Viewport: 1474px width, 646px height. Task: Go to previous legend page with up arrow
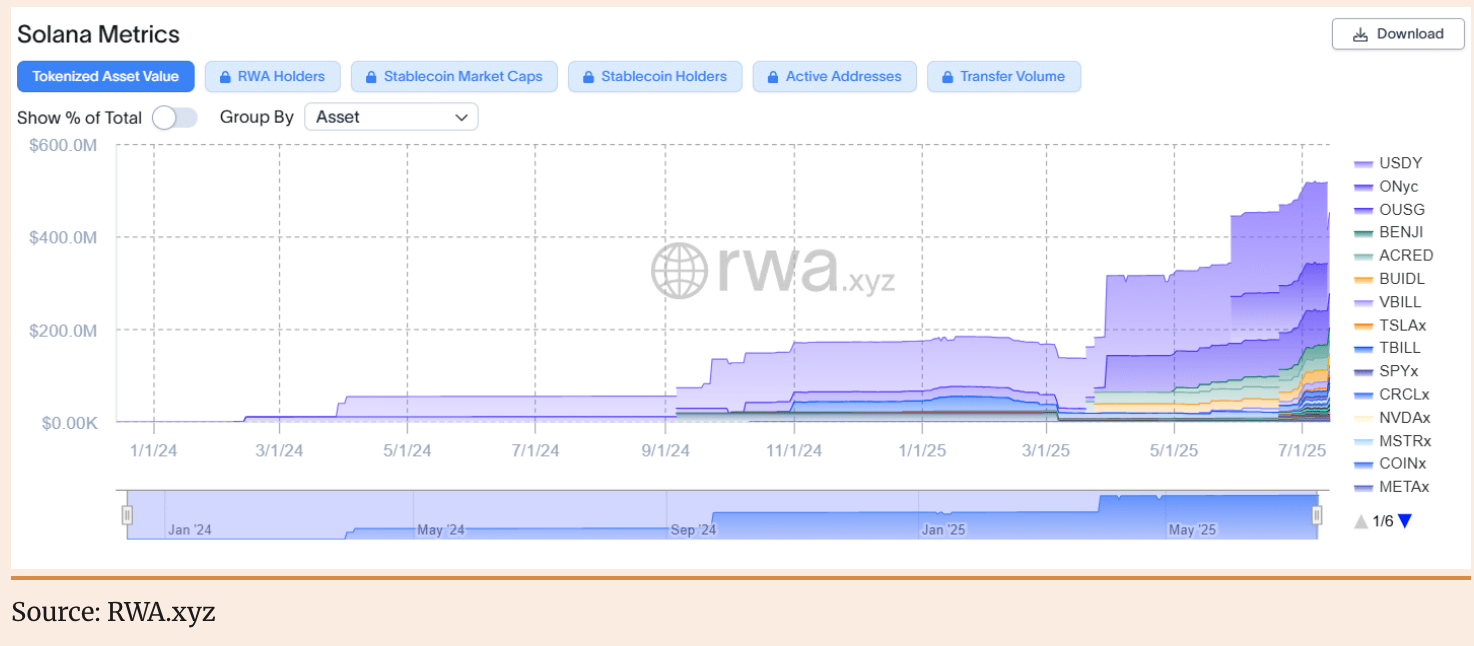coord(1360,521)
